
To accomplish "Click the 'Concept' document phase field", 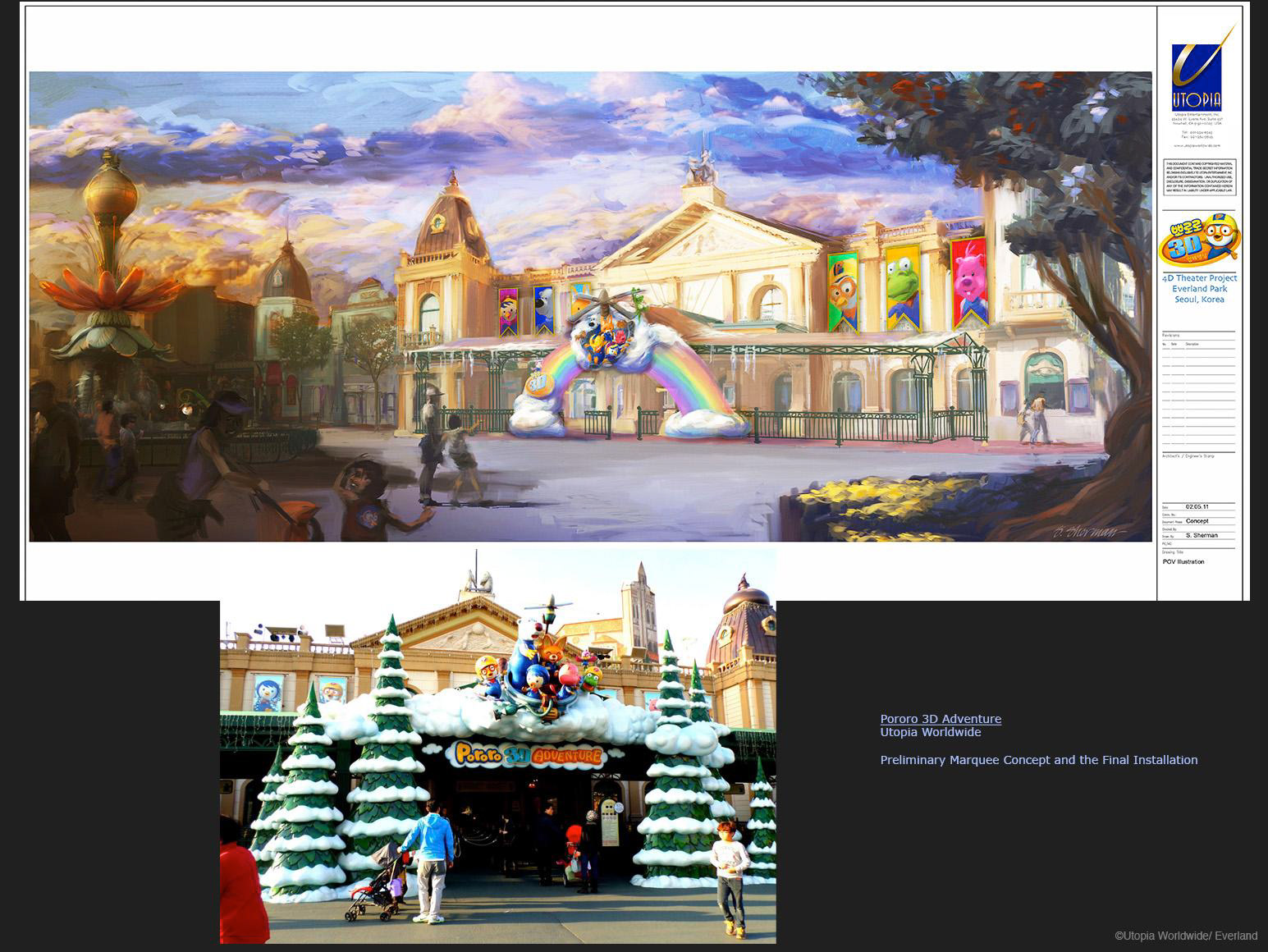I will pos(1197,521).
